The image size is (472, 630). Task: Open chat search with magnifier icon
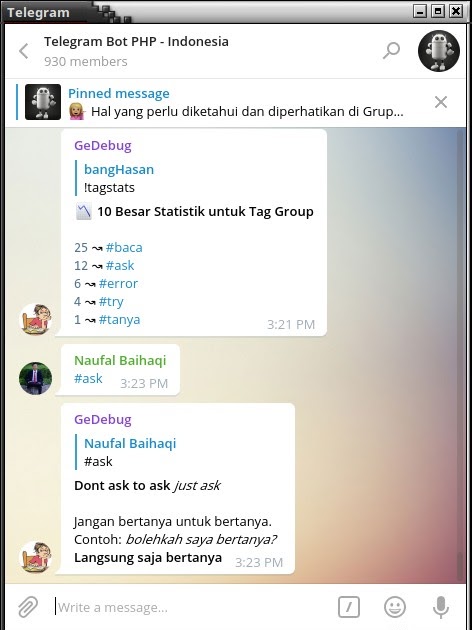click(391, 51)
